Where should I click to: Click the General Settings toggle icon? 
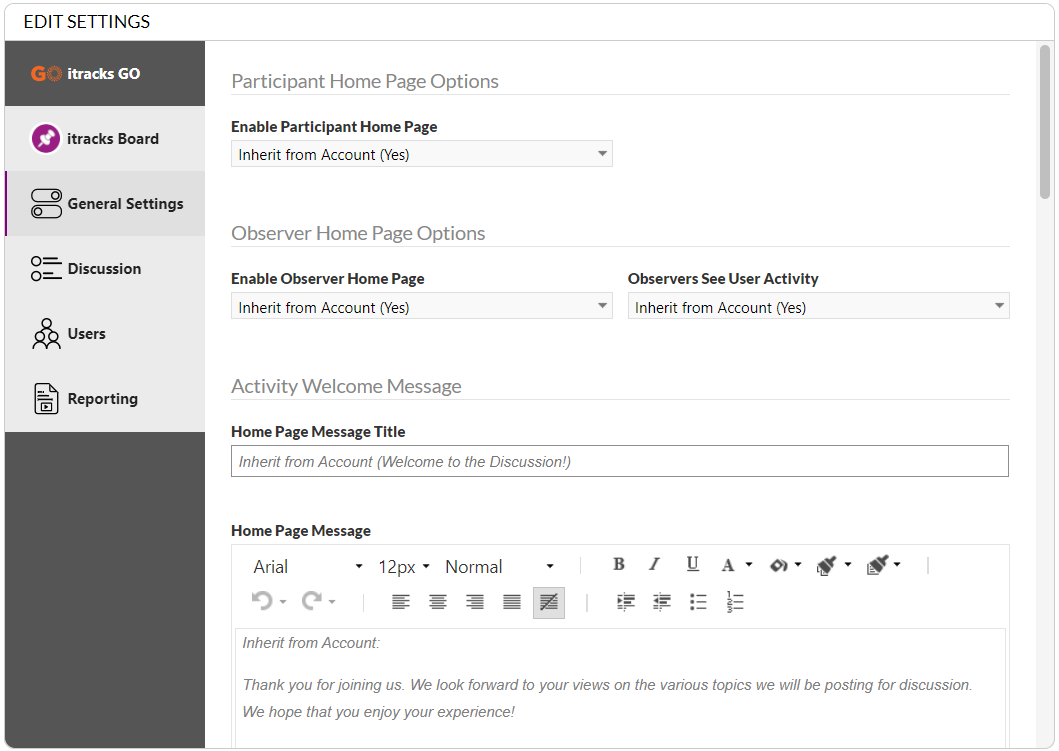pos(46,203)
